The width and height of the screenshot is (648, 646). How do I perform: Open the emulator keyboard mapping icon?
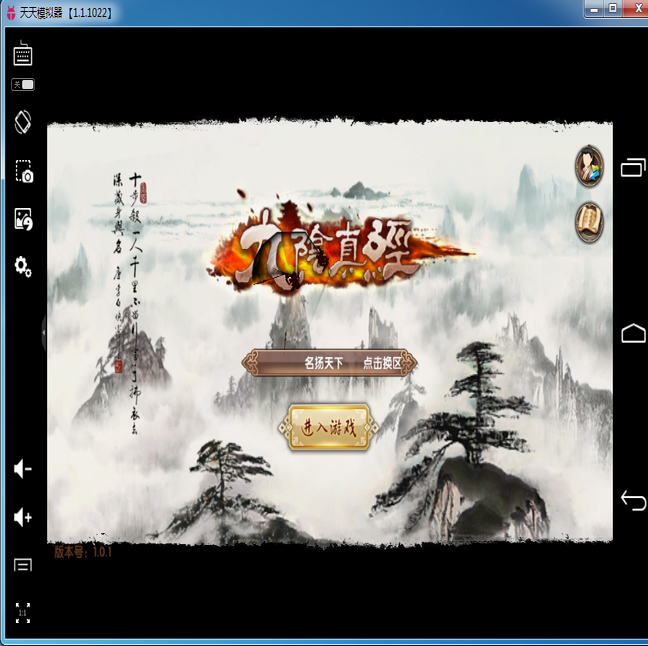(x=23, y=55)
